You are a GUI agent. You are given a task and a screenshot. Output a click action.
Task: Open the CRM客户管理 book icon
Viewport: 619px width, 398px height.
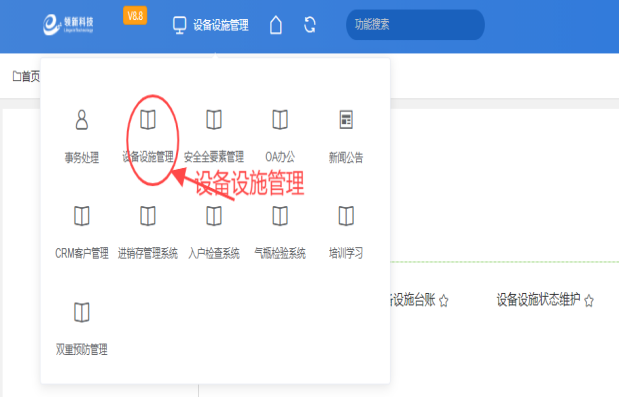(x=82, y=216)
